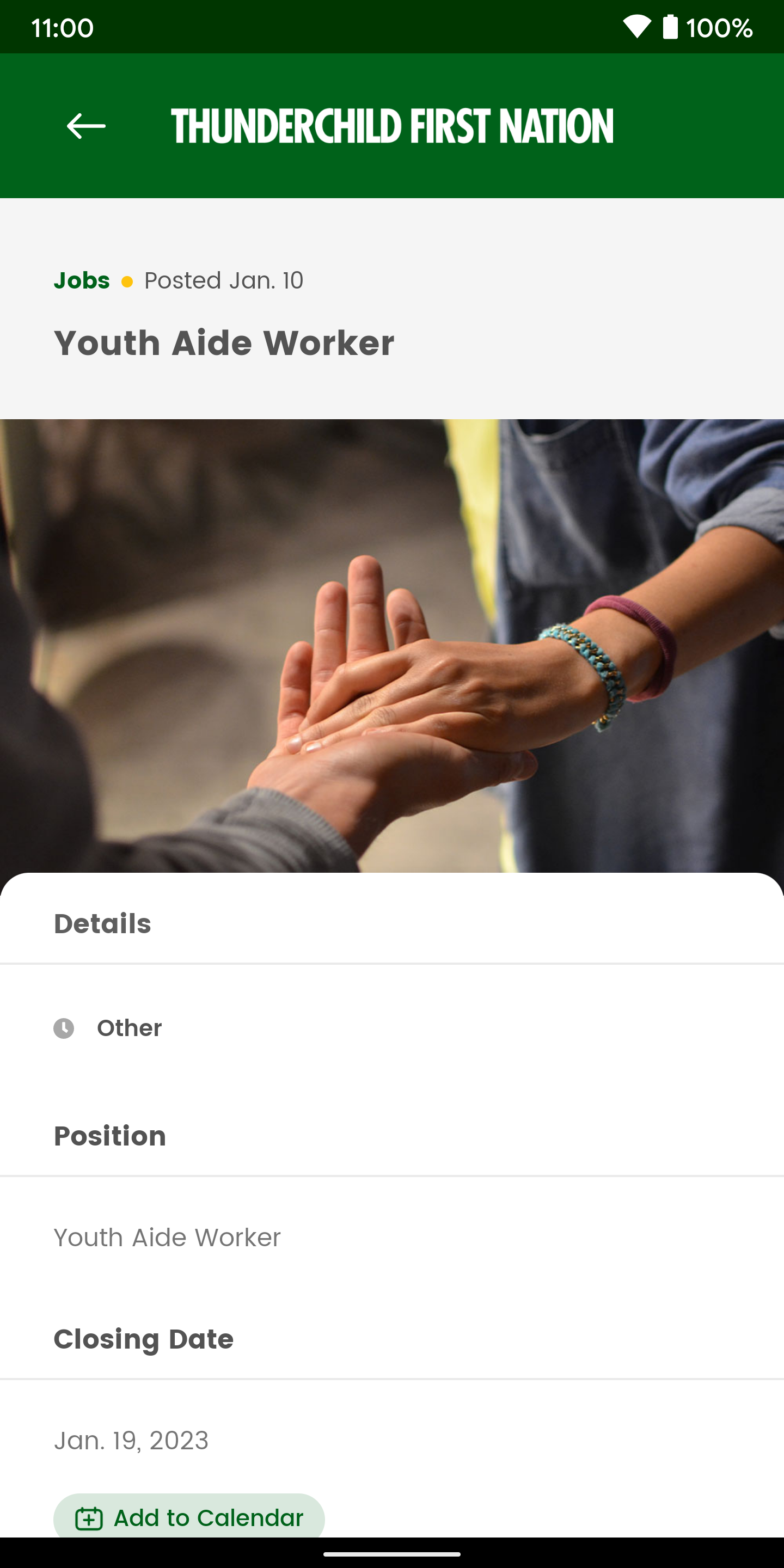Tap the Details section header
This screenshot has height=1568, width=784.
coord(102,923)
